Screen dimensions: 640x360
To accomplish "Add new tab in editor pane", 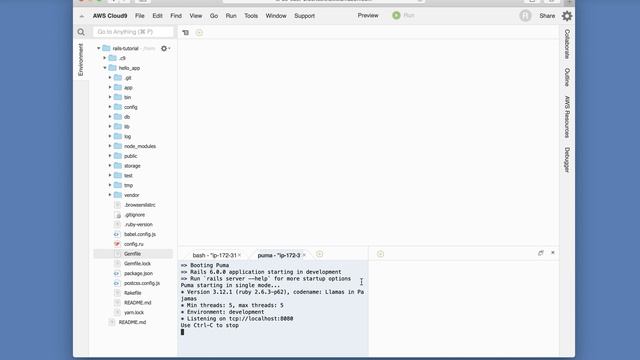I will pos(199,33).
